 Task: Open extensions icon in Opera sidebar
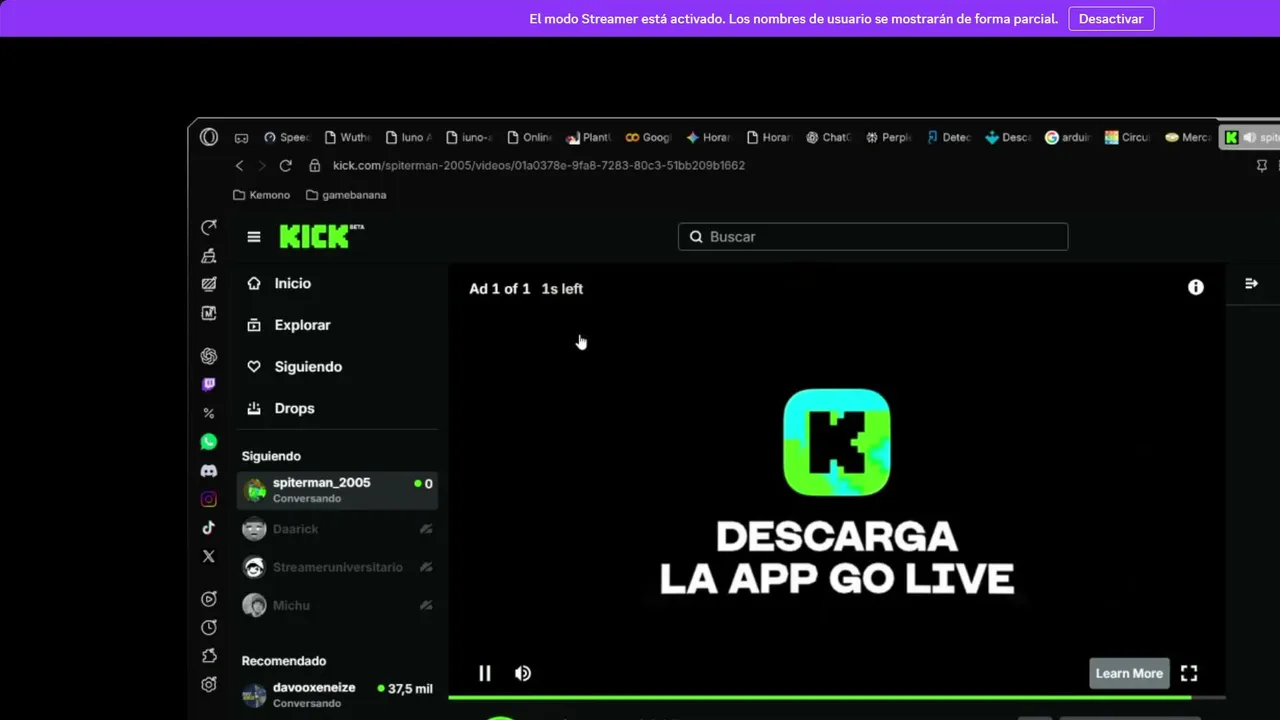[209, 656]
